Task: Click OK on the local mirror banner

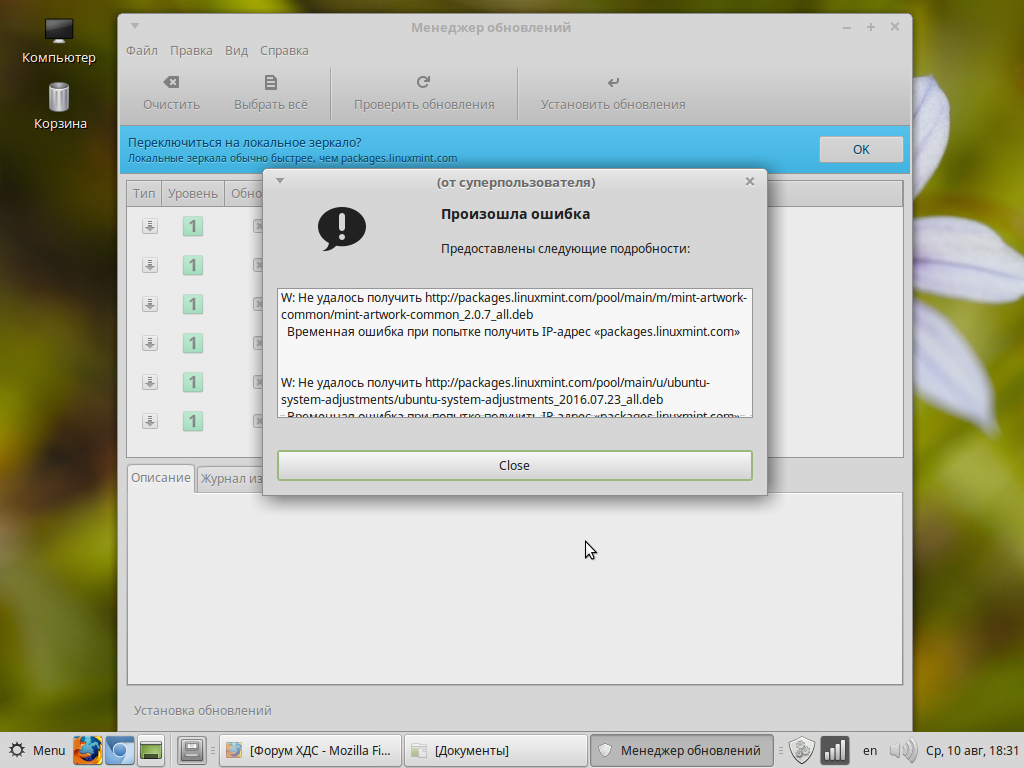Action: (x=860, y=150)
